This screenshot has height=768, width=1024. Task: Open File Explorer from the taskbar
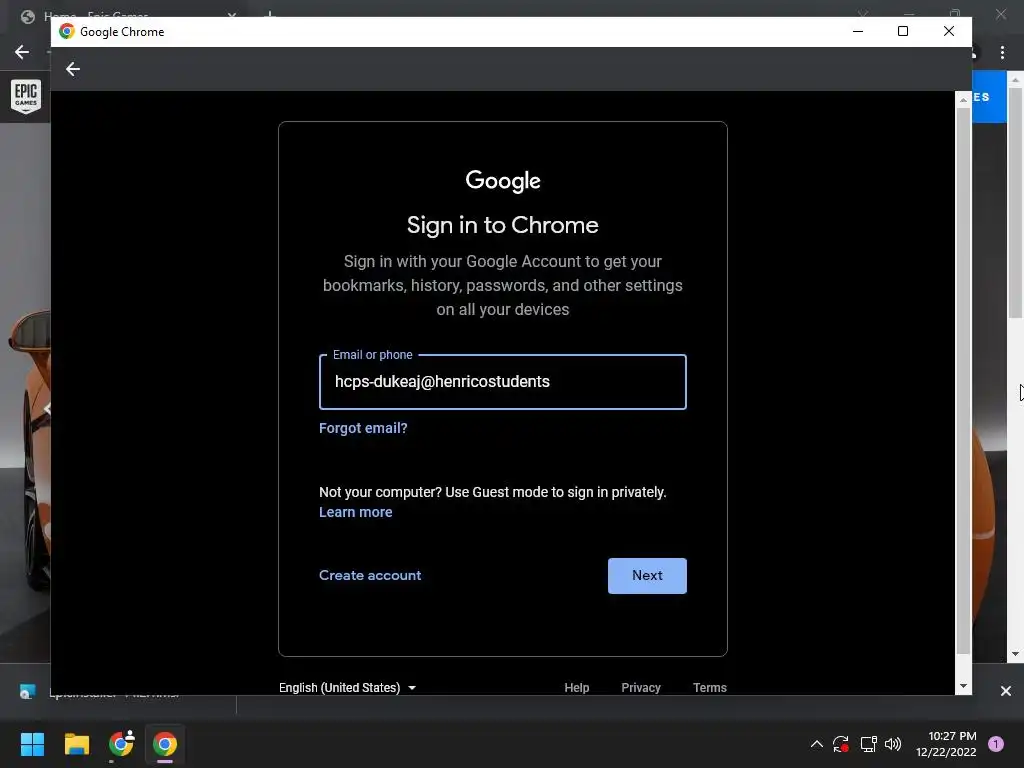76,744
